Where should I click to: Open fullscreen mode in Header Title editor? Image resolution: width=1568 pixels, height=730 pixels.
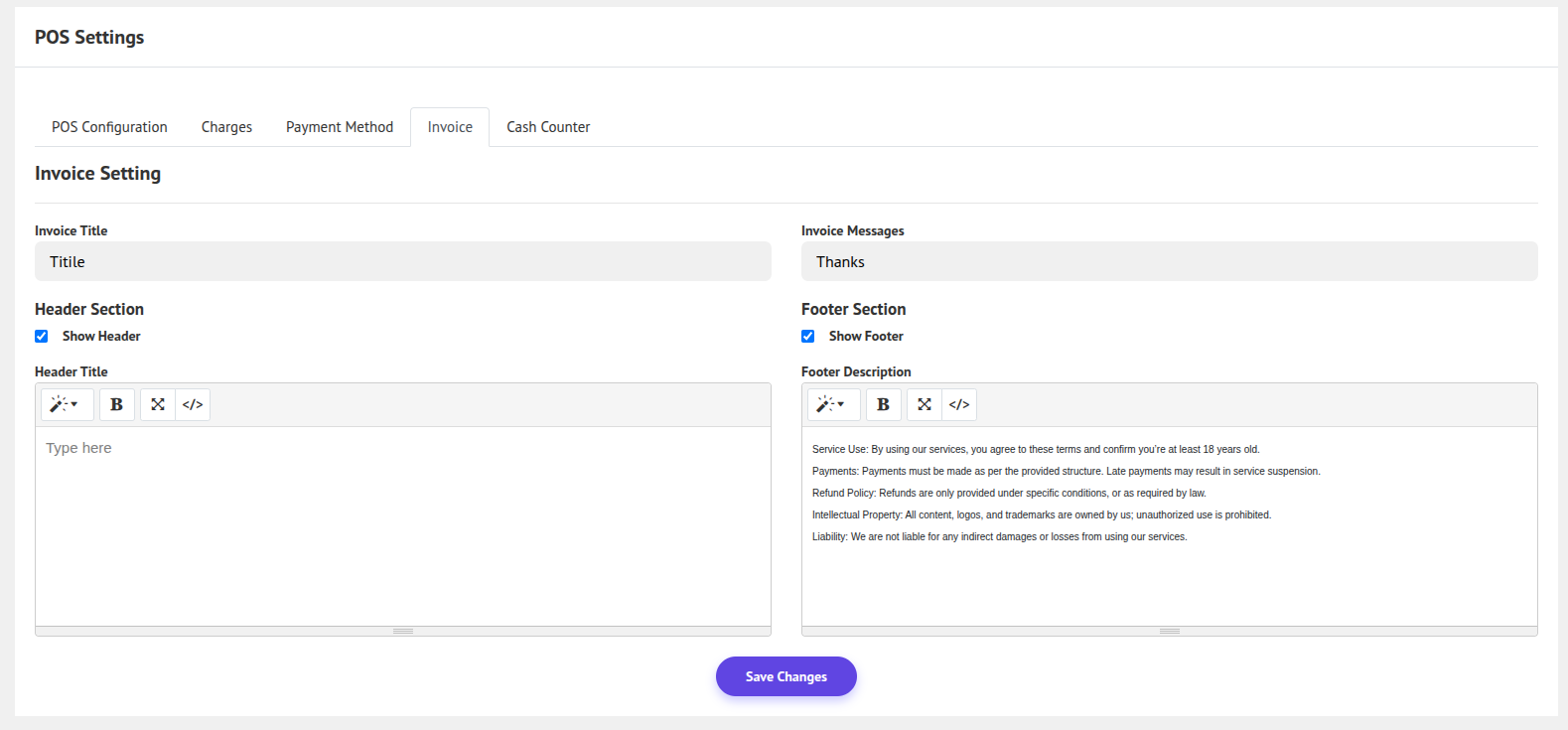(x=158, y=404)
